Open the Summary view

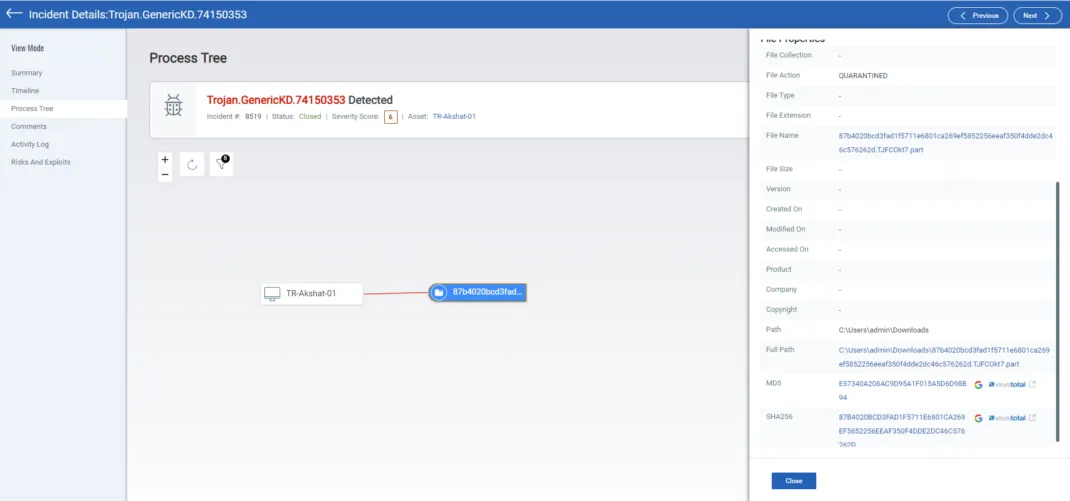27,73
